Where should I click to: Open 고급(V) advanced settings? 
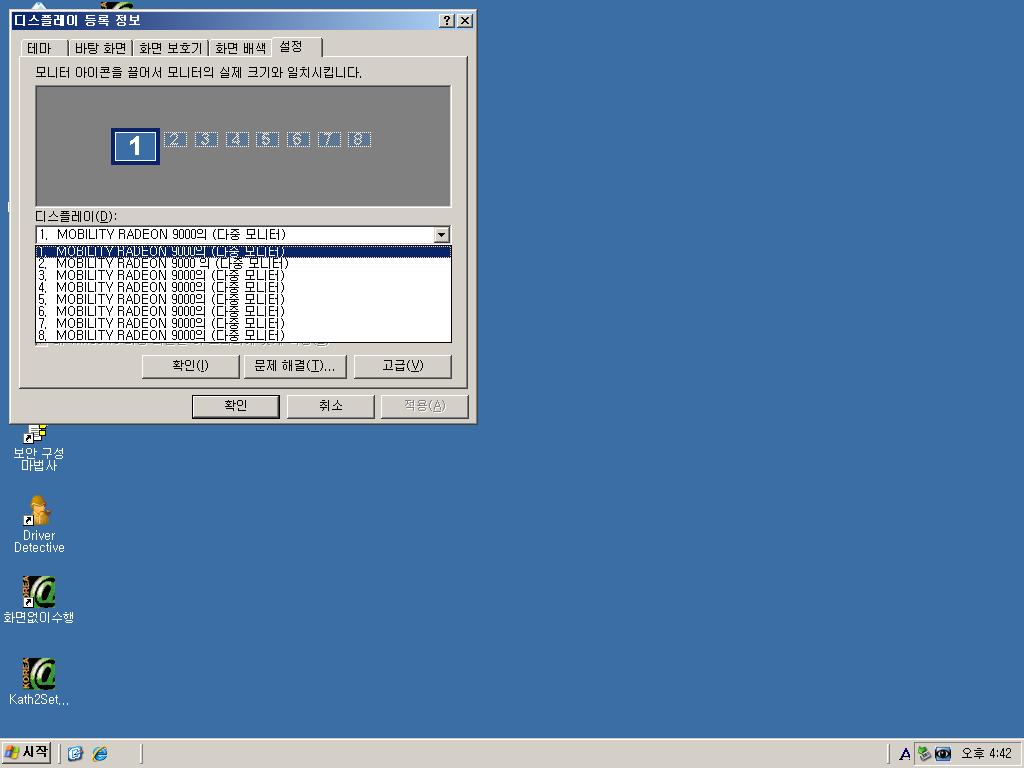tap(402, 366)
